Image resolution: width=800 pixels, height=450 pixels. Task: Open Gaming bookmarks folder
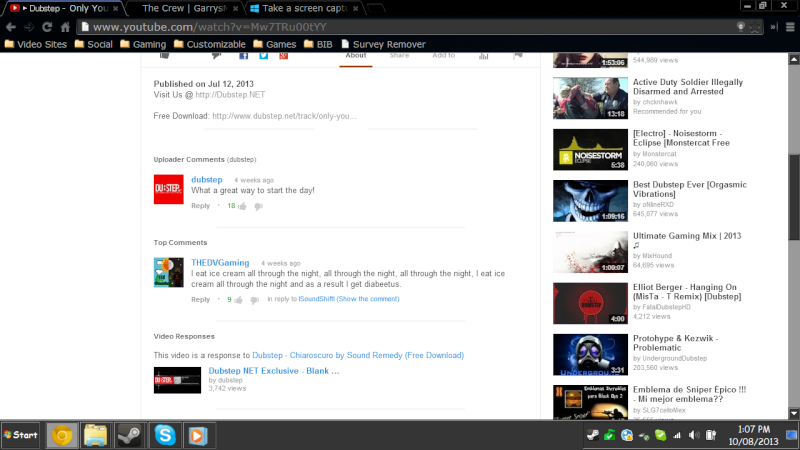143,44
